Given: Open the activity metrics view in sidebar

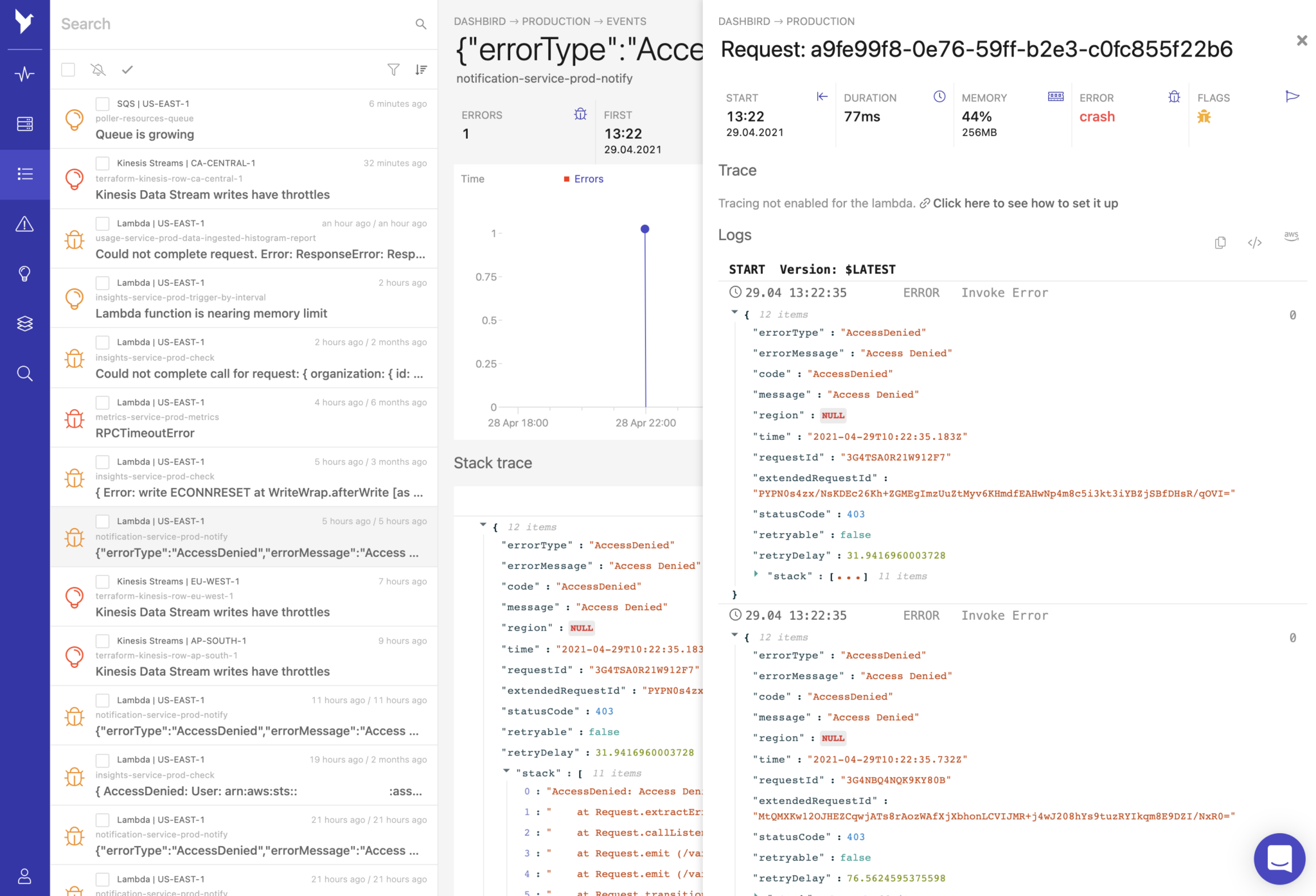Looking at the screenshot, I should point(24,73).
